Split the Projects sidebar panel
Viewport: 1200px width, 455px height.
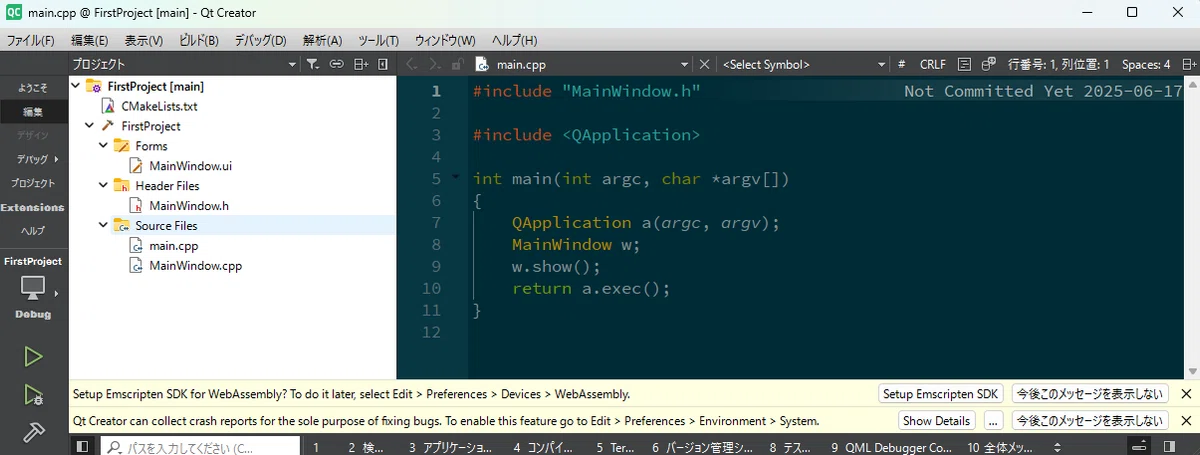point(360,64)
